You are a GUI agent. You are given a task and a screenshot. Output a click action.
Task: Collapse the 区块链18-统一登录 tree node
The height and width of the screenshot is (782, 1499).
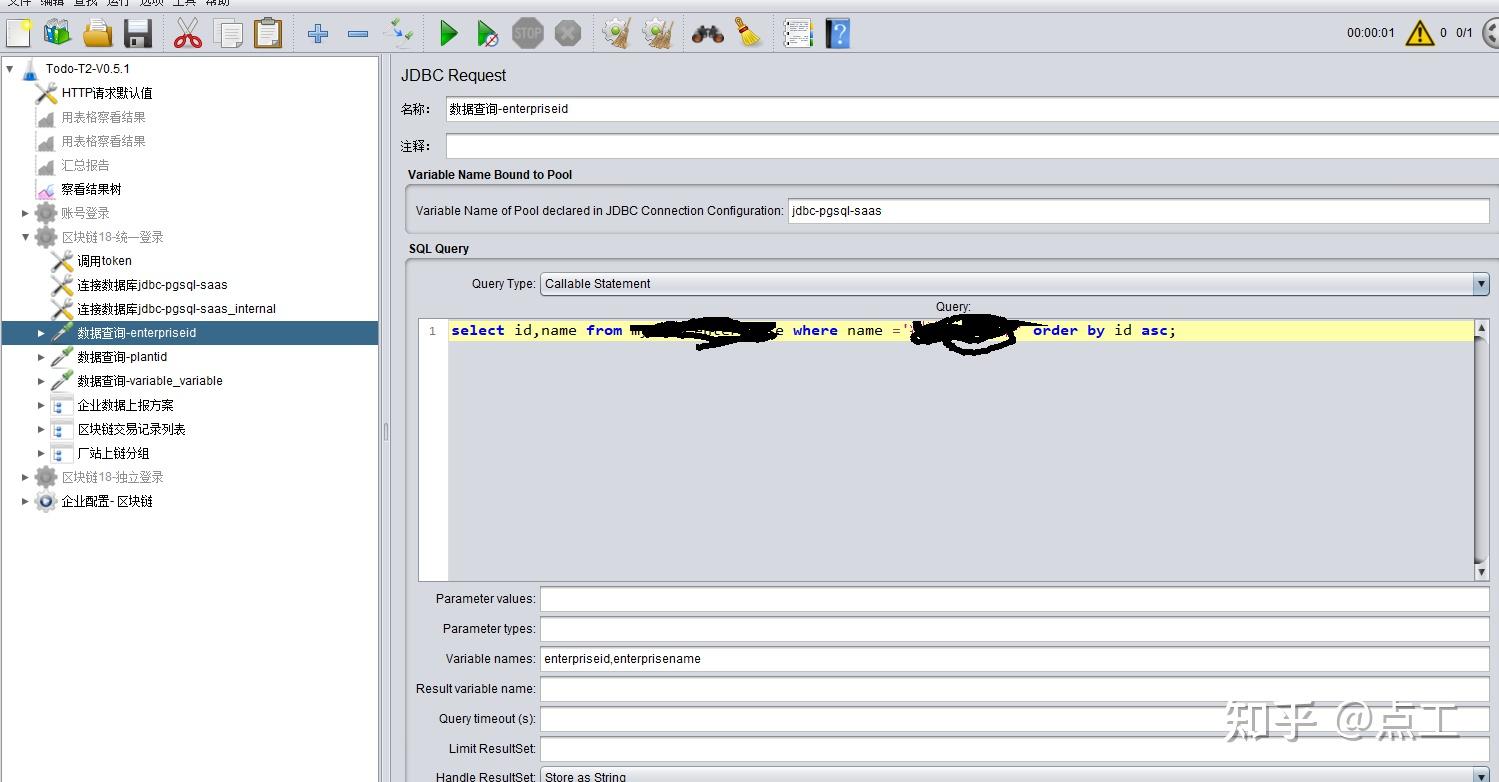coord(25,237)
